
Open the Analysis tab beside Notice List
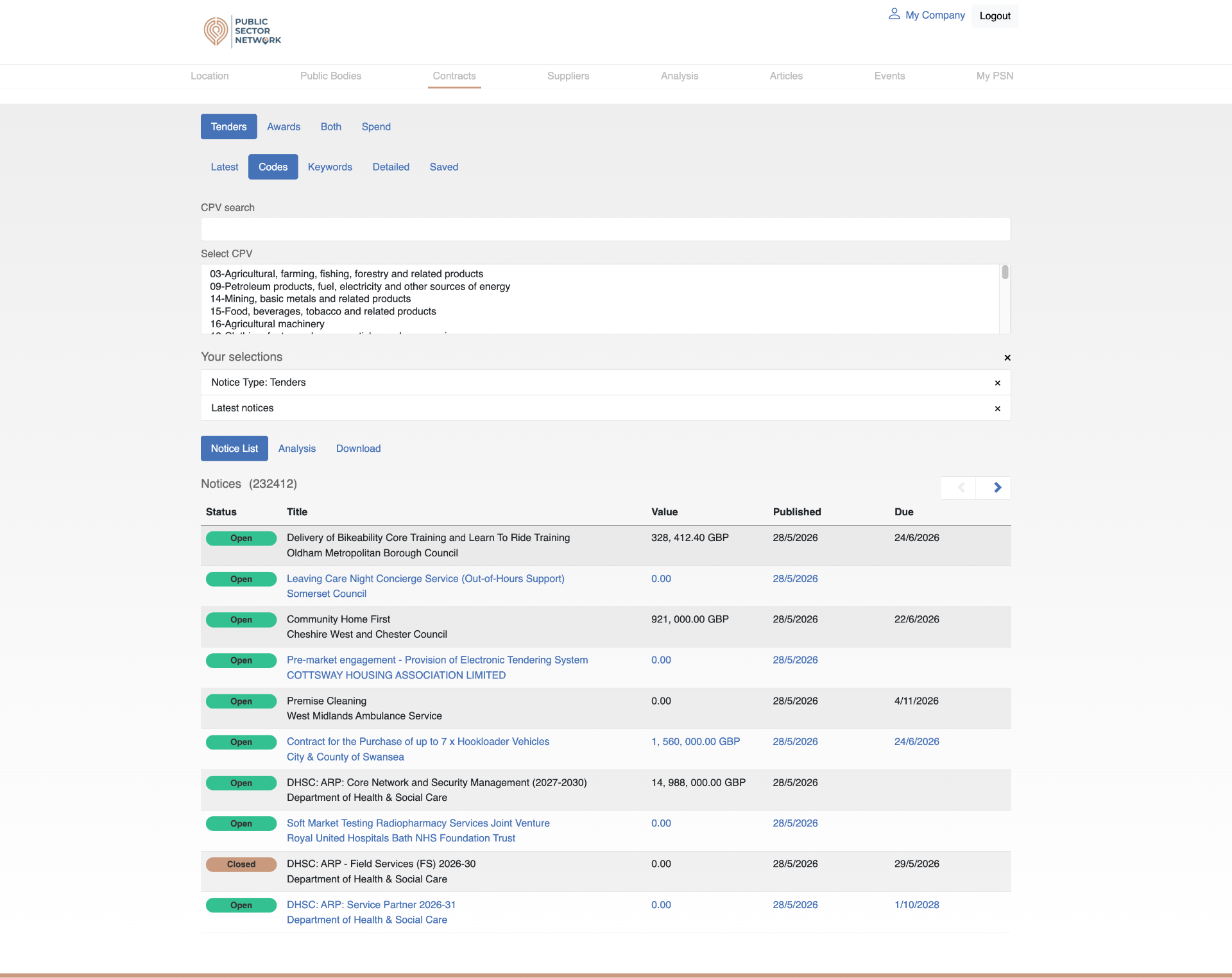(297, 449)
